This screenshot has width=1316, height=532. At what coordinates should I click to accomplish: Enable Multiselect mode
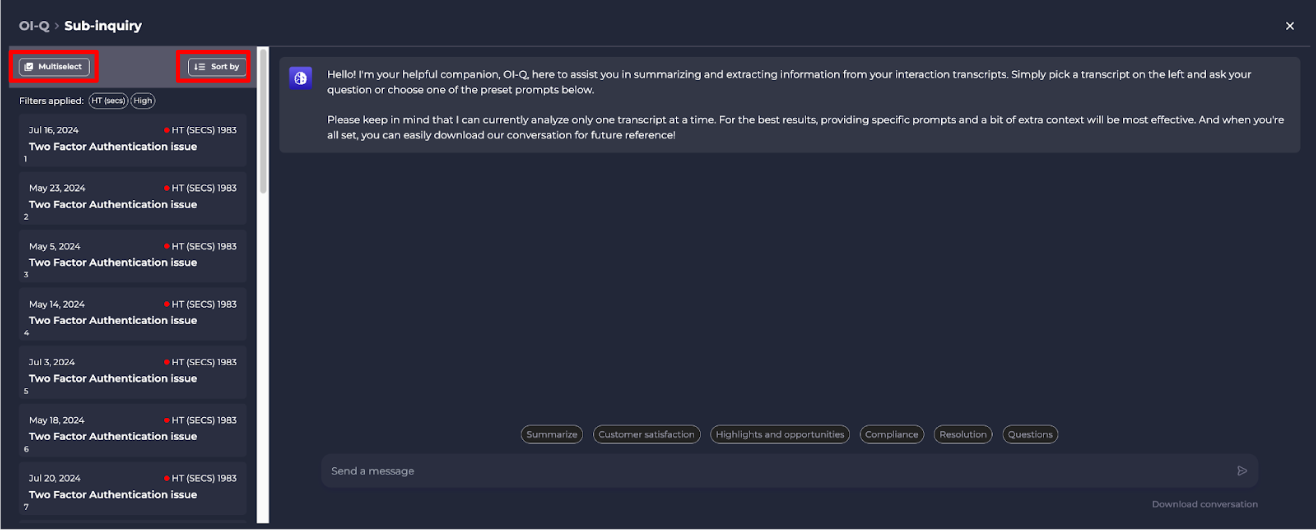pos(55,67)
